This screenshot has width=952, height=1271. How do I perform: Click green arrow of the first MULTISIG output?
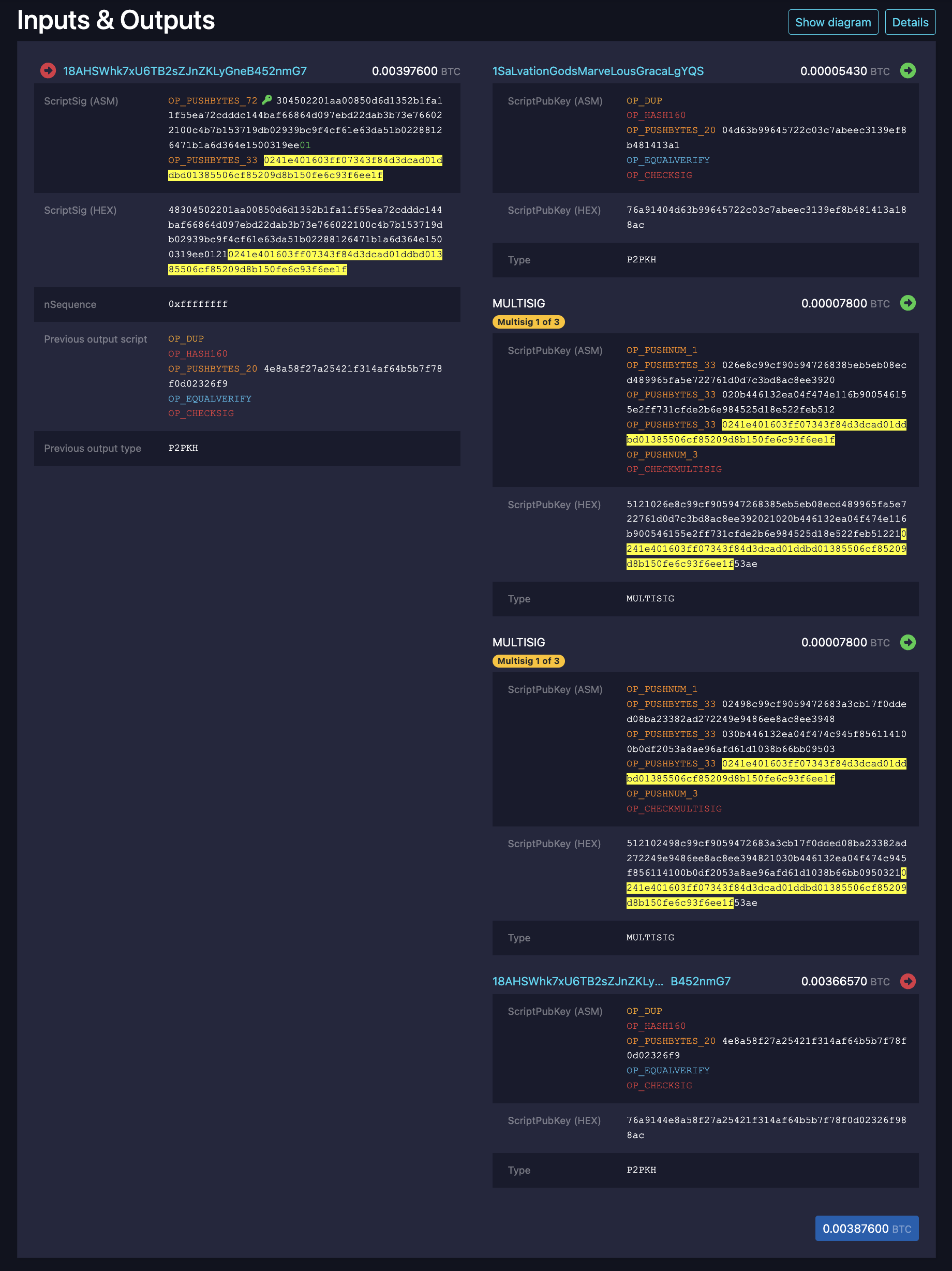tap(908, 303)
